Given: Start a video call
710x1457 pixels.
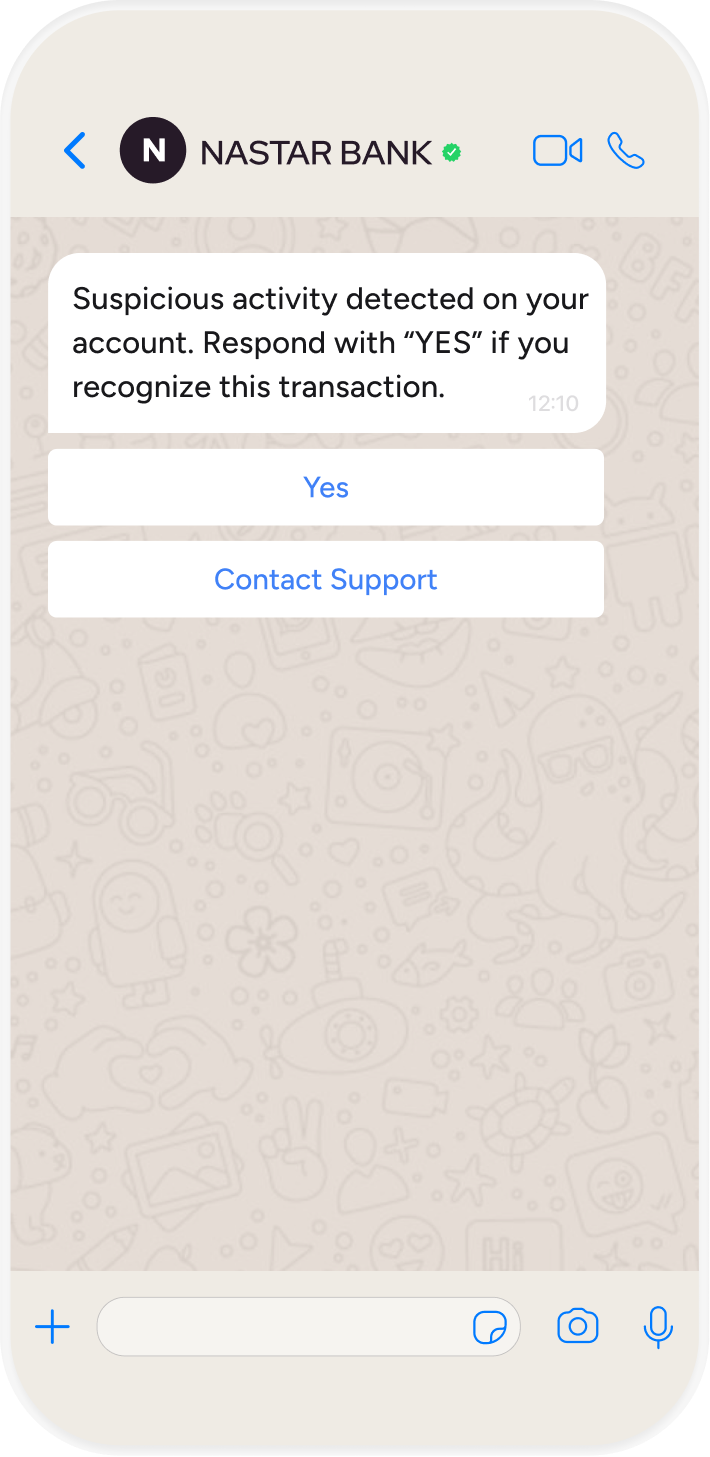Looking at the screenshot, I should tap(557, 151).
